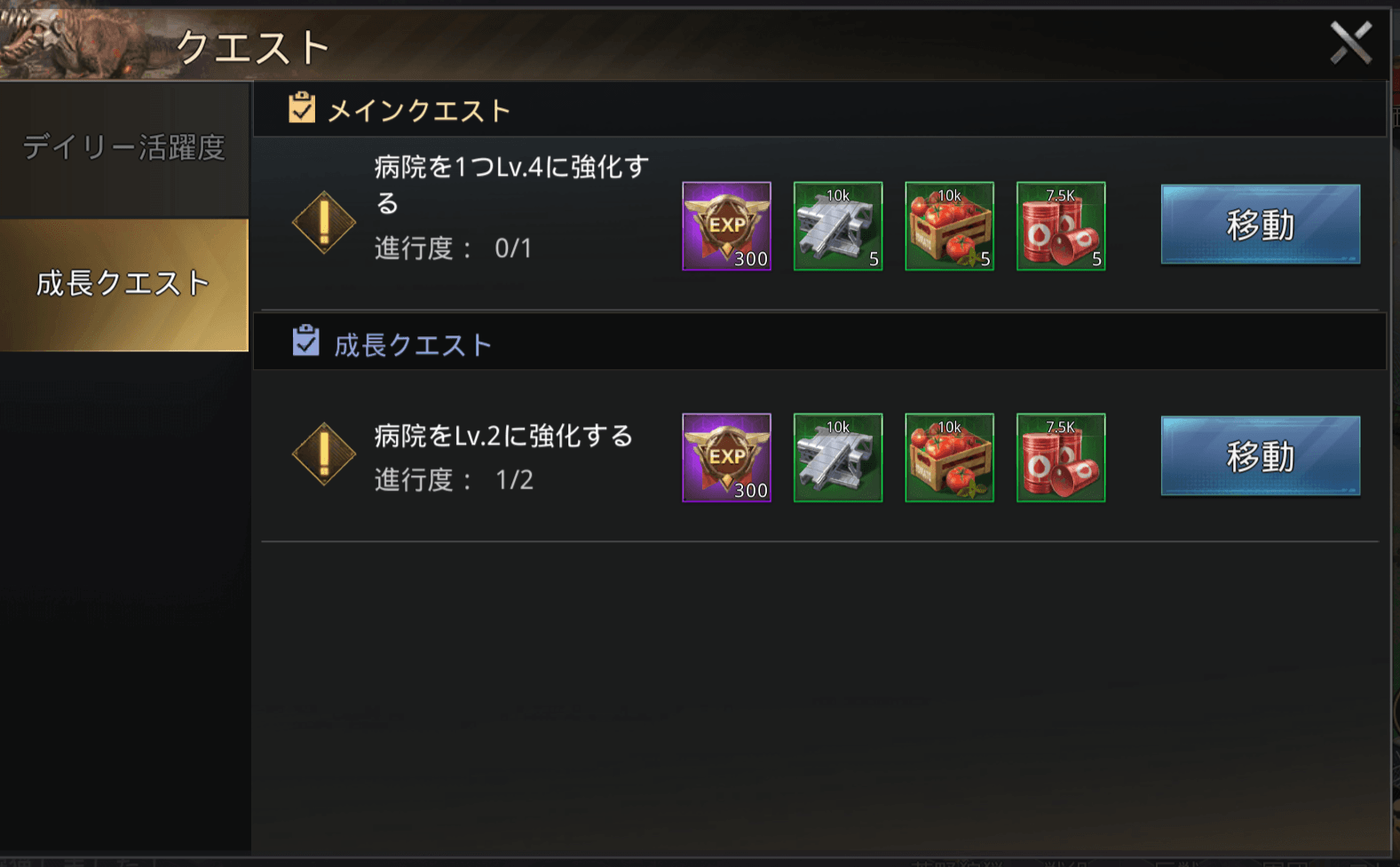Select the tomato crate reward in growth quest
This screenshot has height=867, width=1400.
pyautogui.click(x=949, y=458)
